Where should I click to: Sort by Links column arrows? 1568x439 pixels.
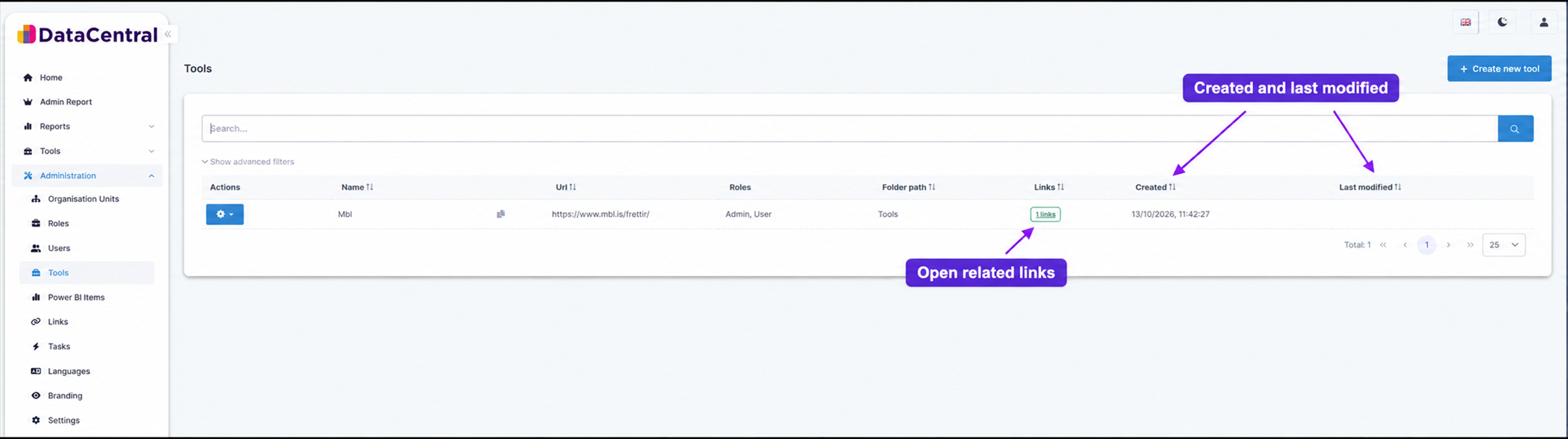click(1060, 187)
